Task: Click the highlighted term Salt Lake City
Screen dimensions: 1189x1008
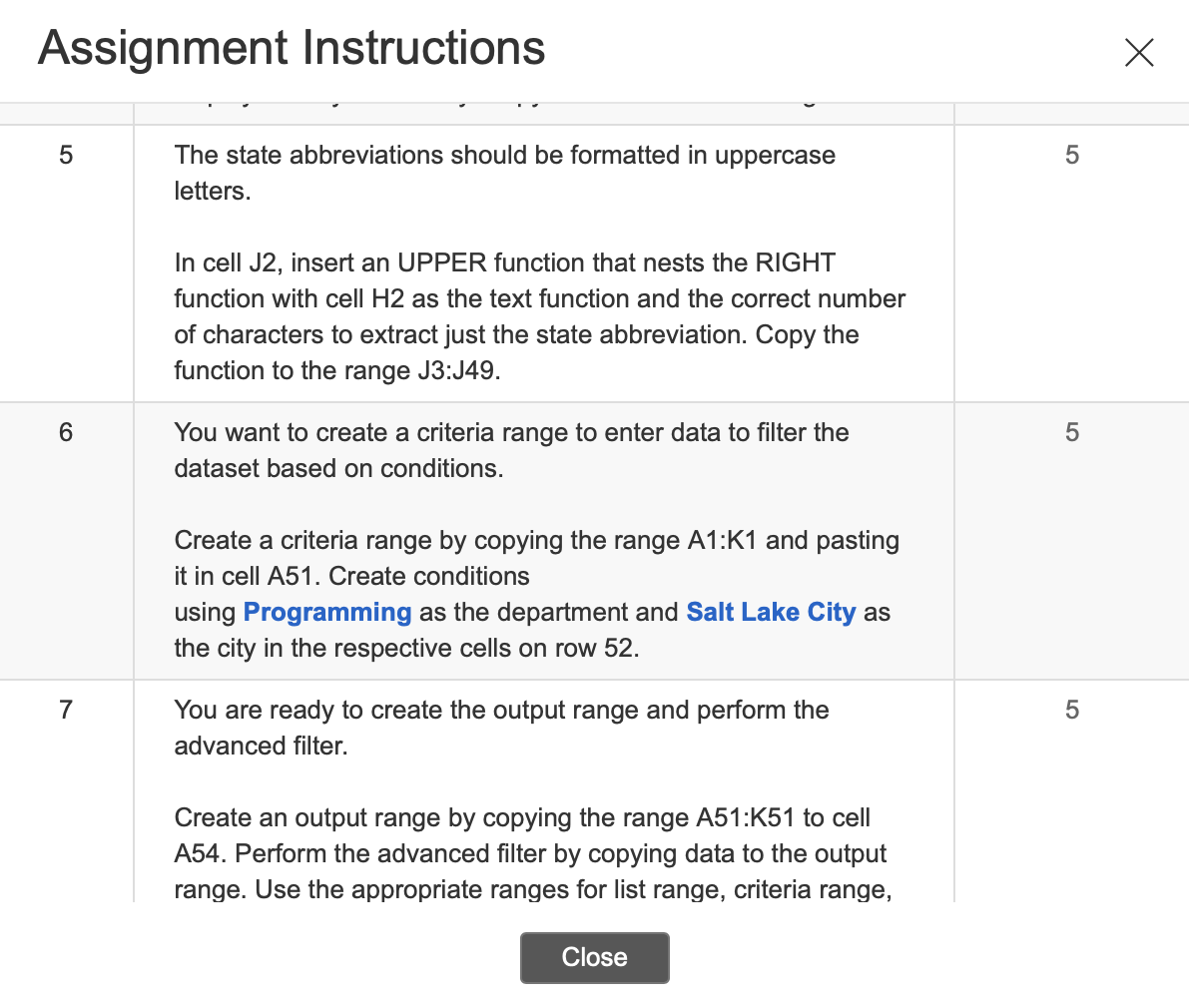Action: pyautogui.click(x=771, y=612)
